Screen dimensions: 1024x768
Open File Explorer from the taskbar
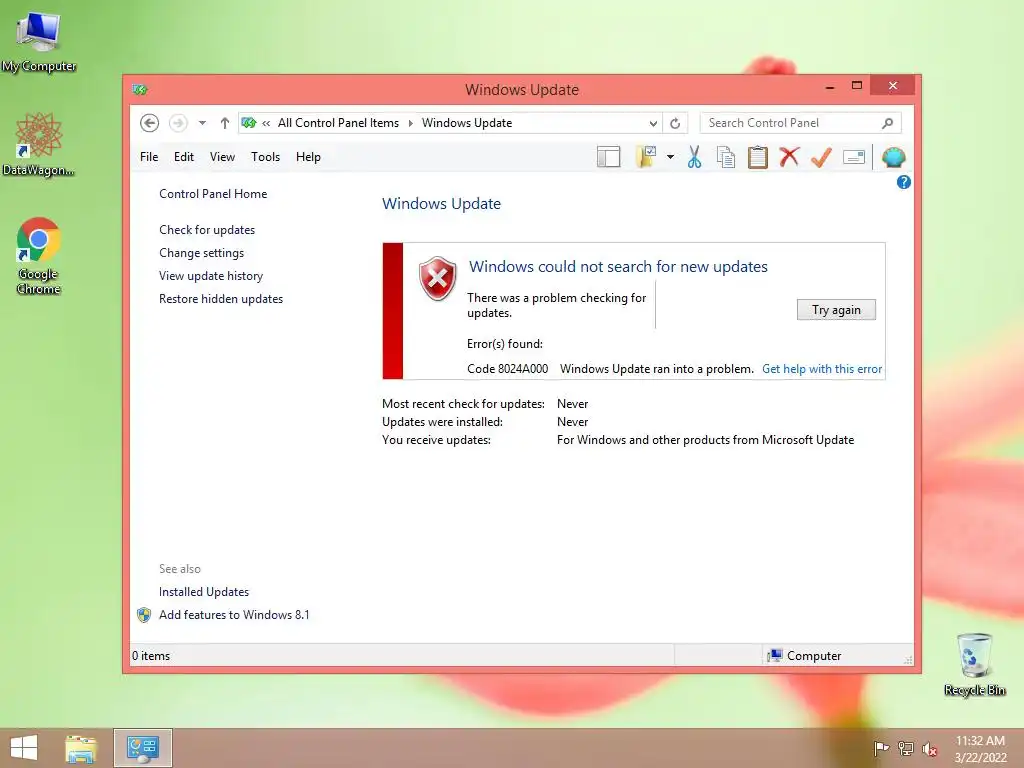tap(81, 748)
